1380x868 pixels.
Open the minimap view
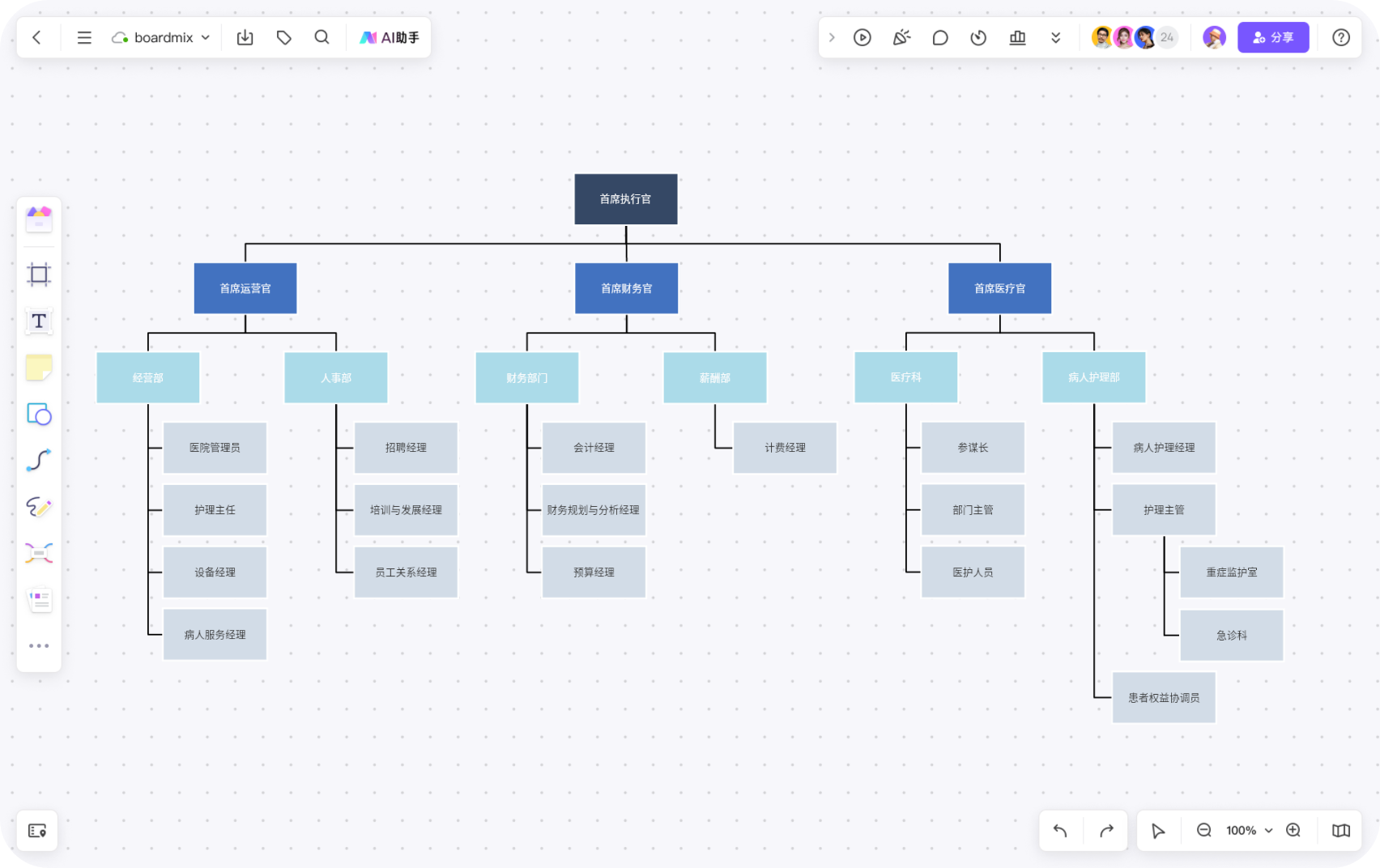pyautogui.click(x=1341, y=831)
